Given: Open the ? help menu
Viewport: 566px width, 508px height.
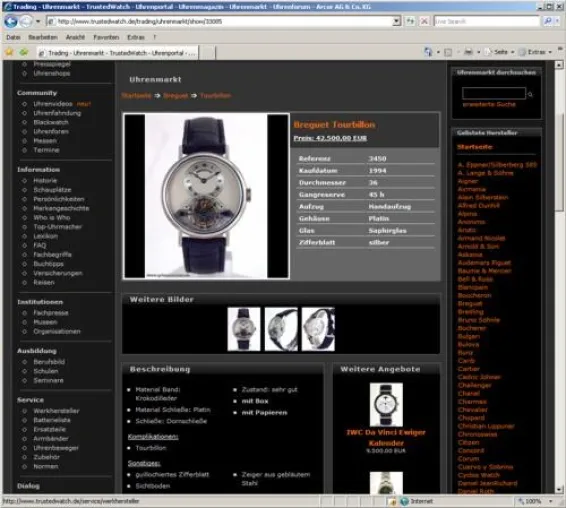Looking at the screenshot, I should tap(155, 37).
